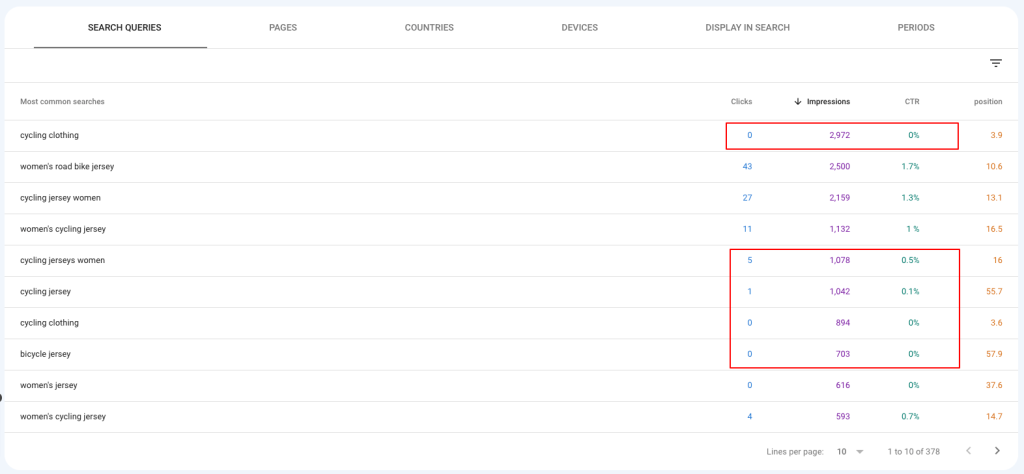The width and height of the screenshot is (1024, 474).
Task: Click 'Most common searches' header
Action: (62, 101)
